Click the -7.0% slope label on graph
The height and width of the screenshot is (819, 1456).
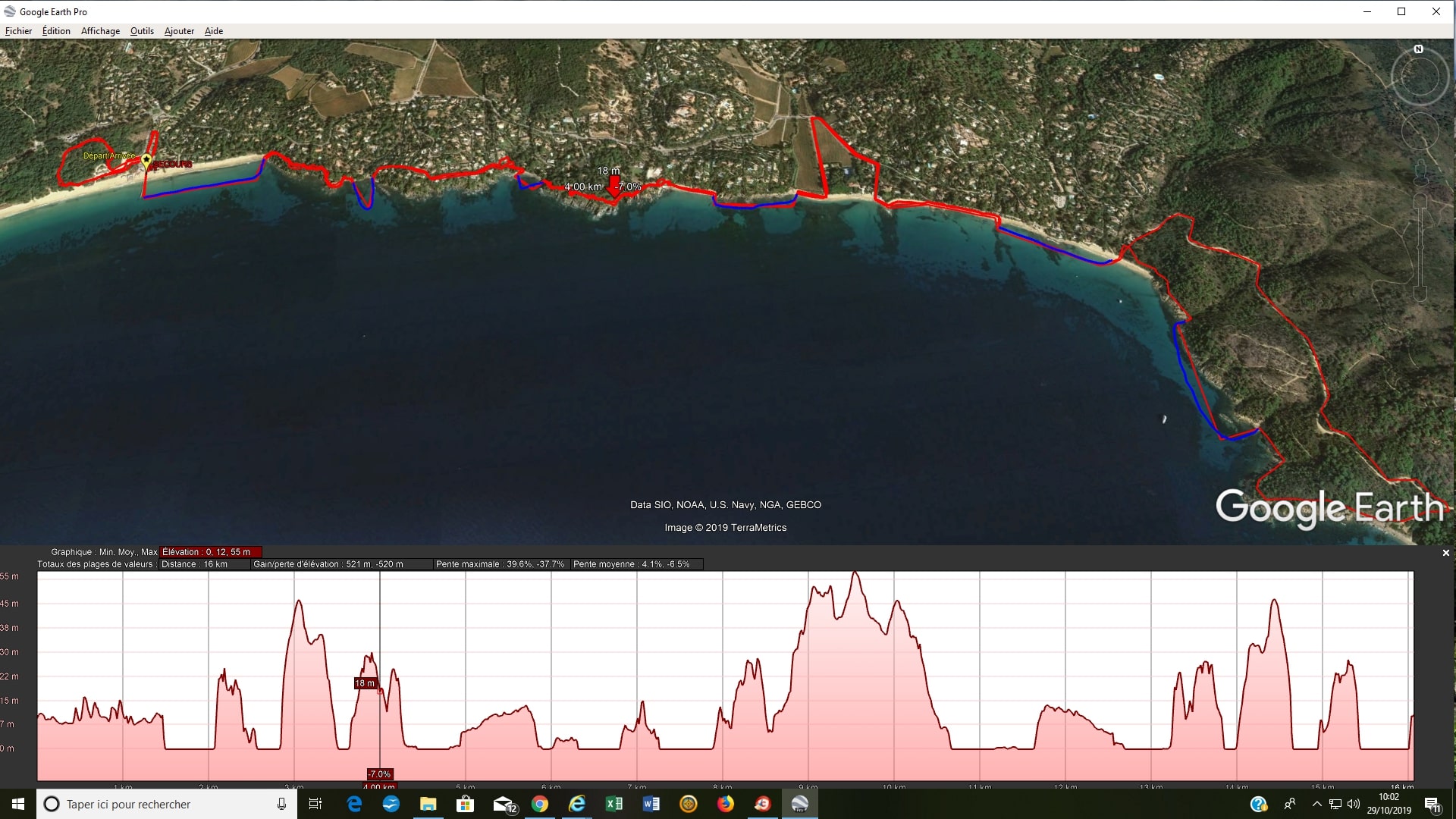click(x=379, y=774)
